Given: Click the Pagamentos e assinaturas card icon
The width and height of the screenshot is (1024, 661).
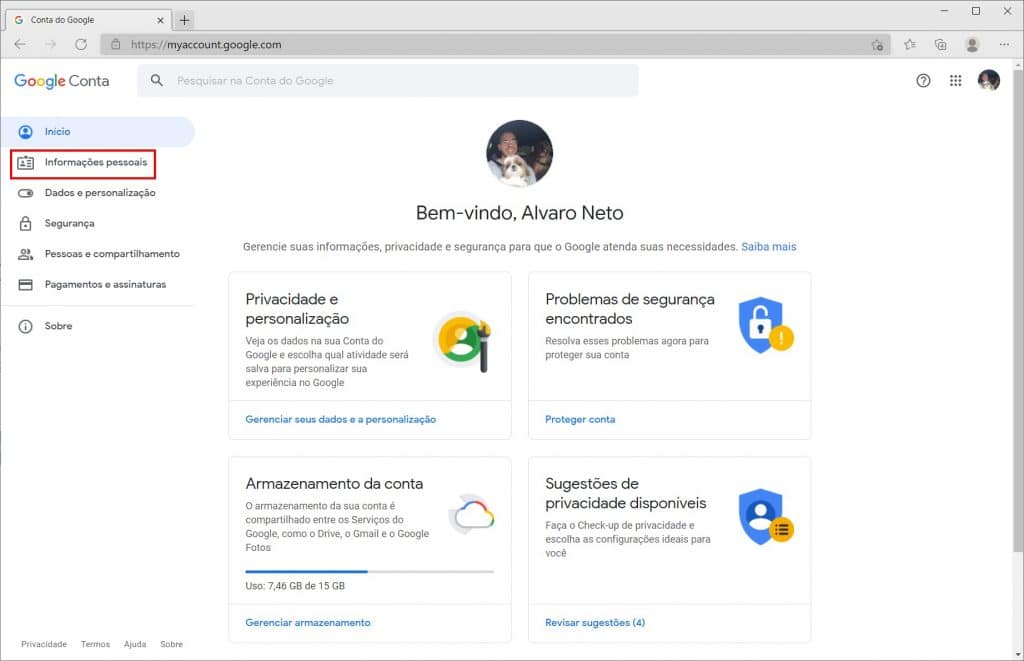Looking at the screenshot, I should (x=25, y=285).
